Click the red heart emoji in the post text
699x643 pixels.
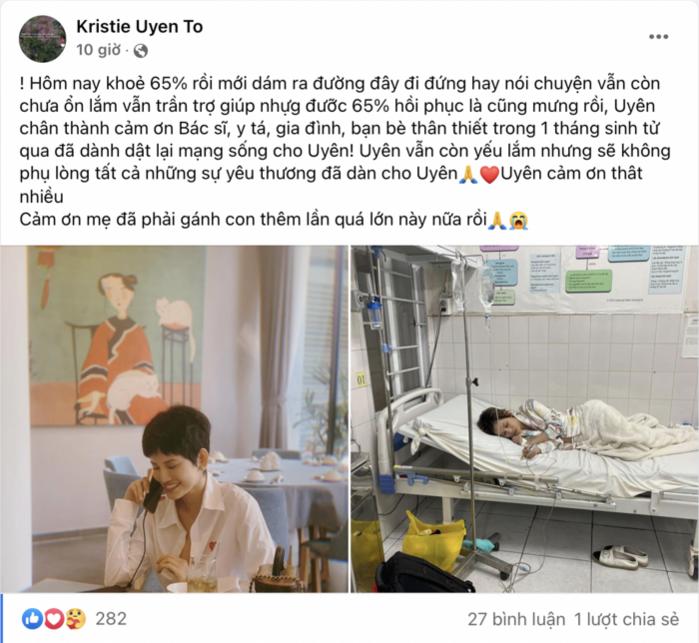click(x=489, y=175)
